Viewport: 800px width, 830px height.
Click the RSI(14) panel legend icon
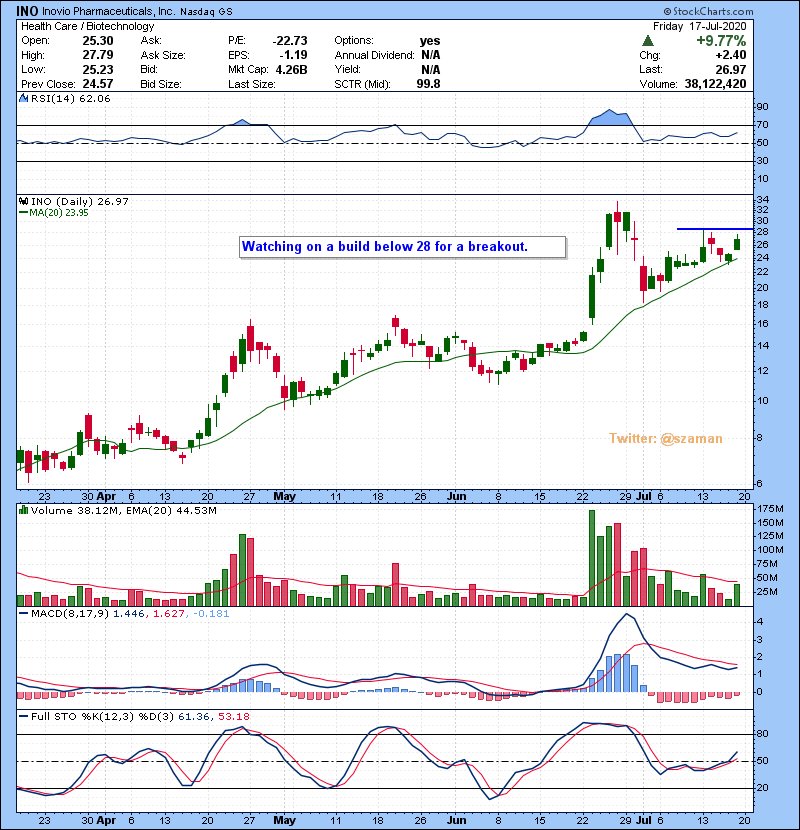pos(23,98)
